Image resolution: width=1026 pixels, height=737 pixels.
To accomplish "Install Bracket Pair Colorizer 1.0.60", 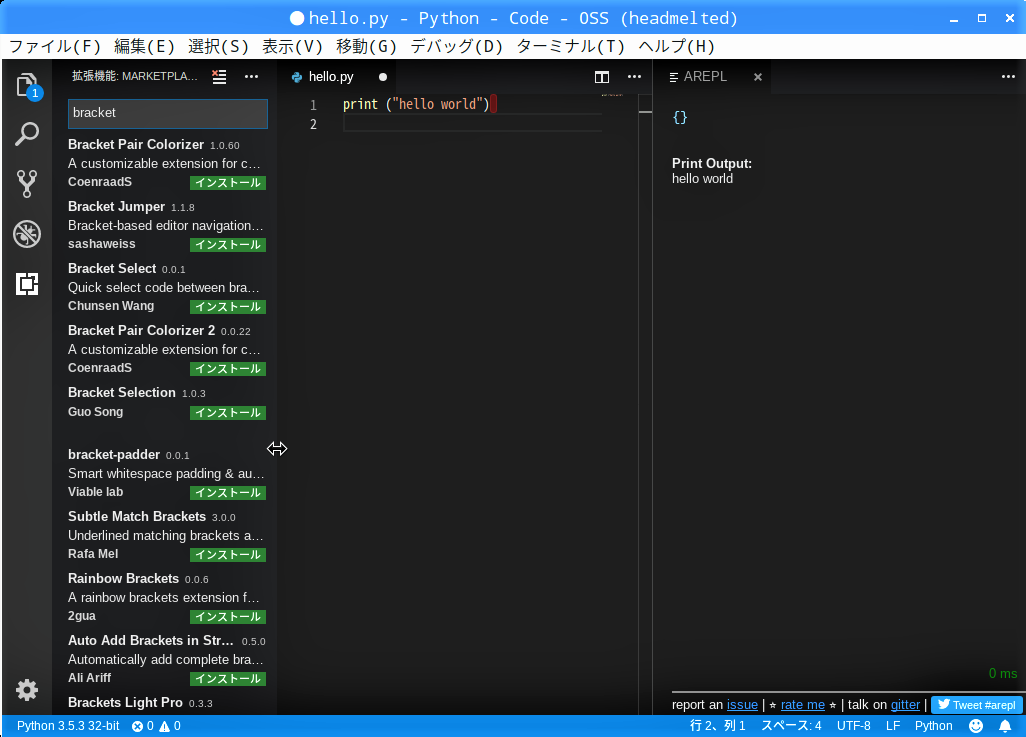I will click(228, 183).
